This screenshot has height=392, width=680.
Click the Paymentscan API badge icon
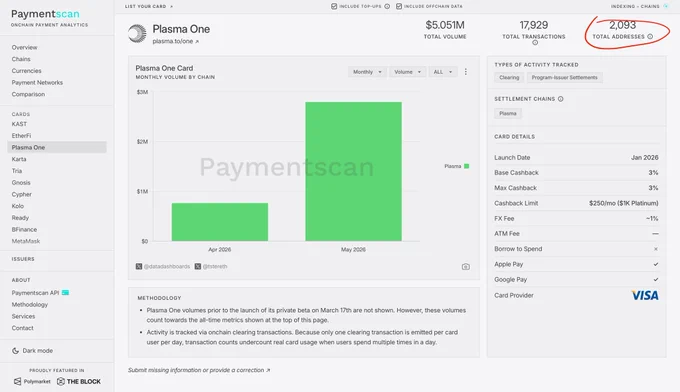click(65, 293)
